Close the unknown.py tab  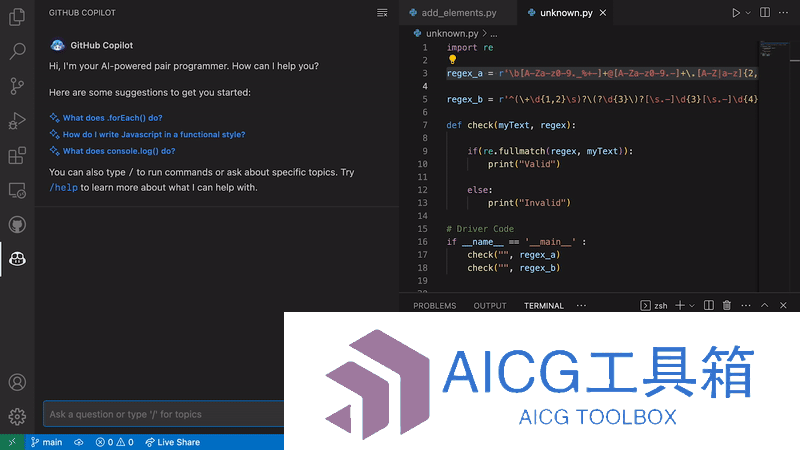pos(603,13)
